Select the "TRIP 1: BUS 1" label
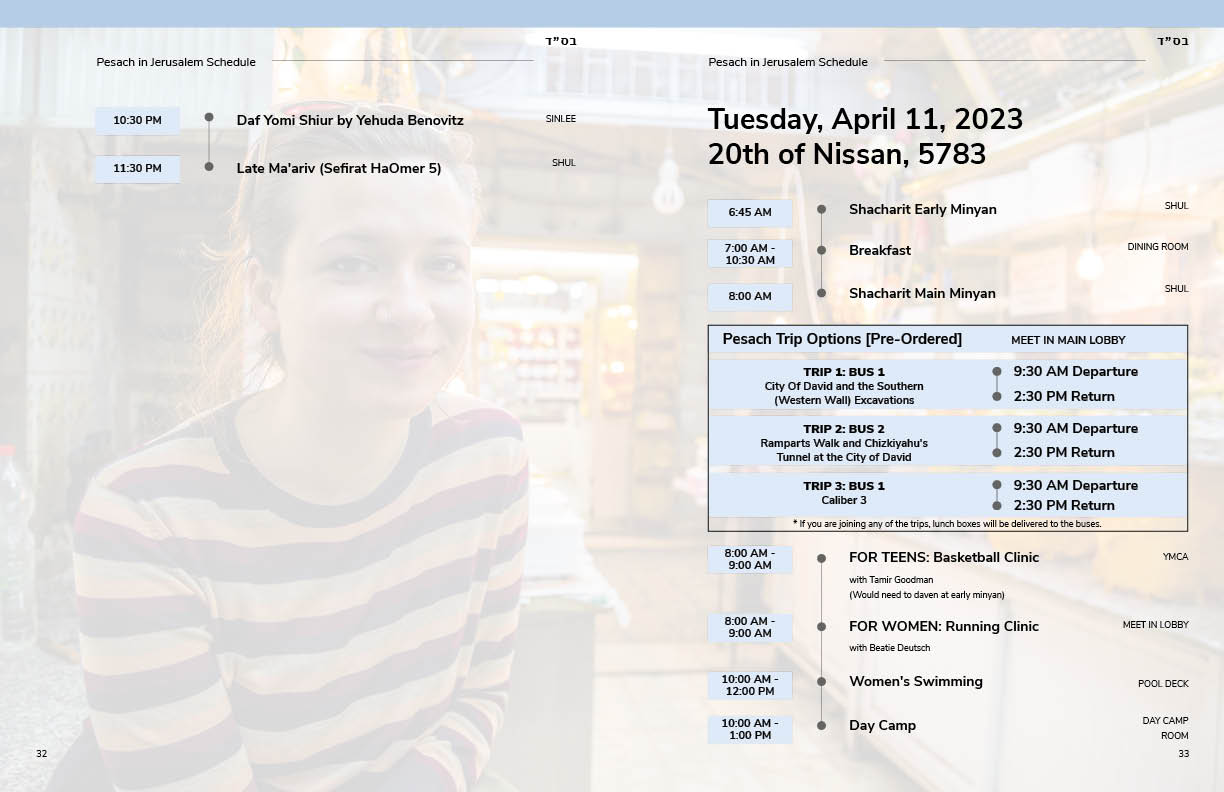The width and height of the screenshot is (1224, 792). click(x=844, y=372)
